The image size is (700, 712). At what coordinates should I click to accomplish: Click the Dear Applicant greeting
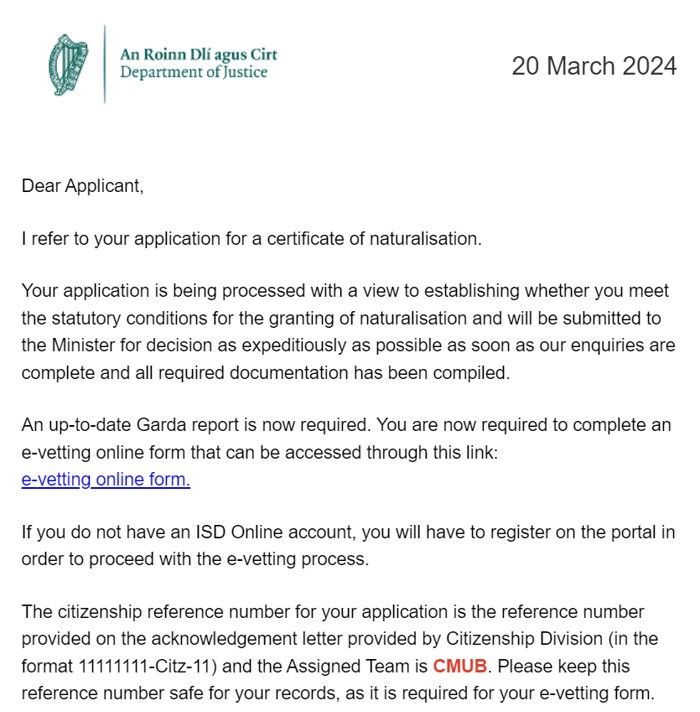pos(82,185)
